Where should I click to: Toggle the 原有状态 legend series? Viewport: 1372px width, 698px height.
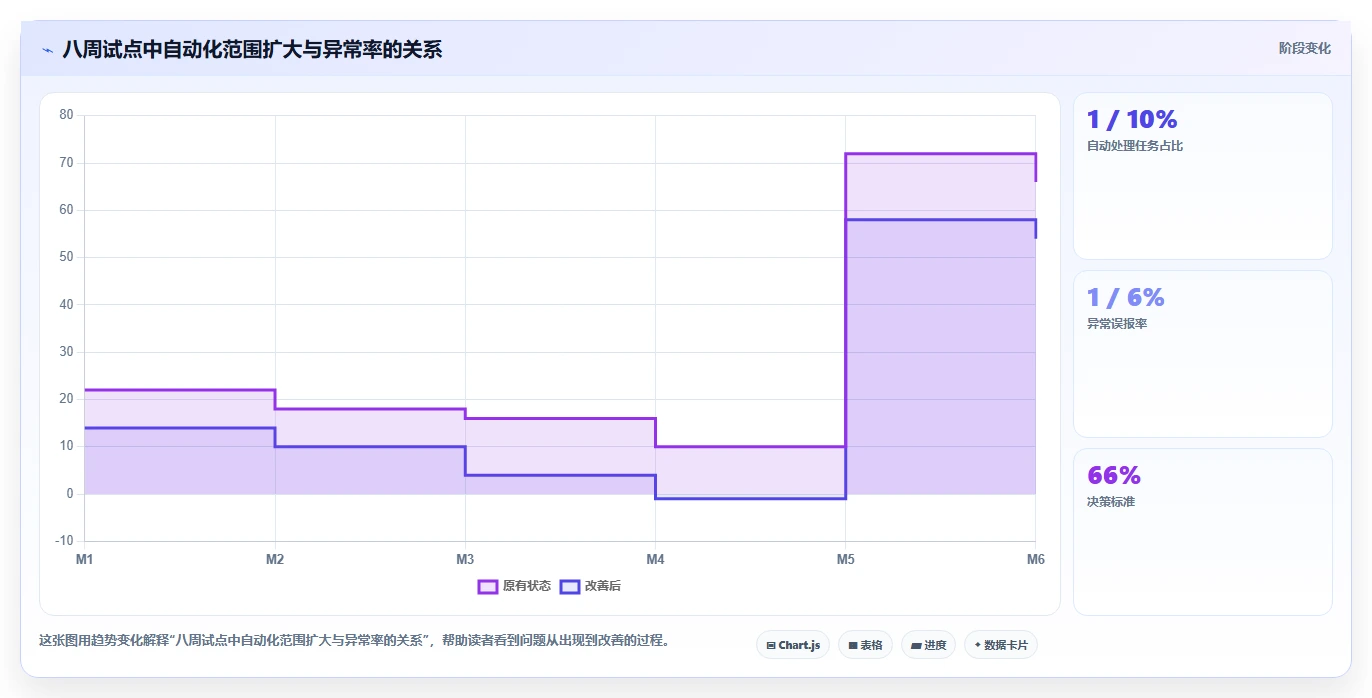[514, 586]
